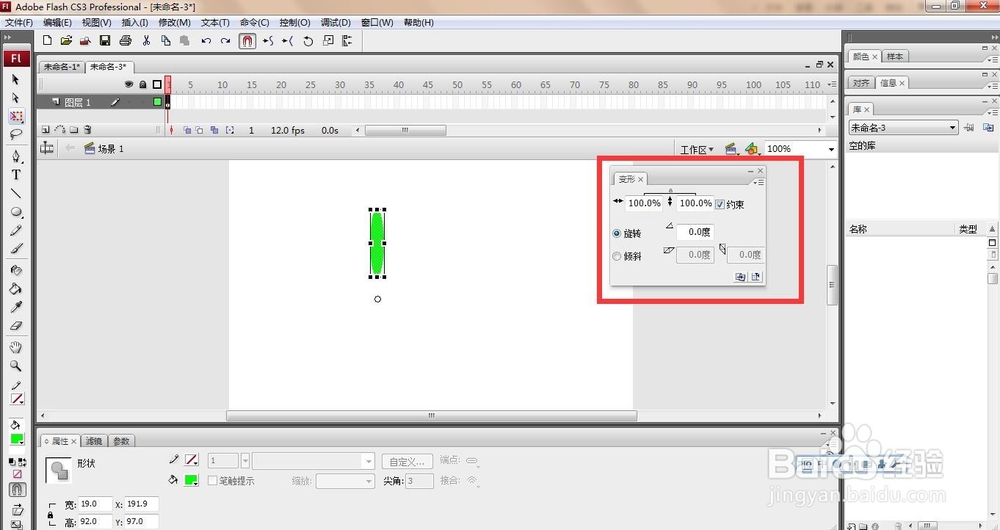1000x530 pixels.
Task: Select the Ink Bottle tool
Action: 16,270
